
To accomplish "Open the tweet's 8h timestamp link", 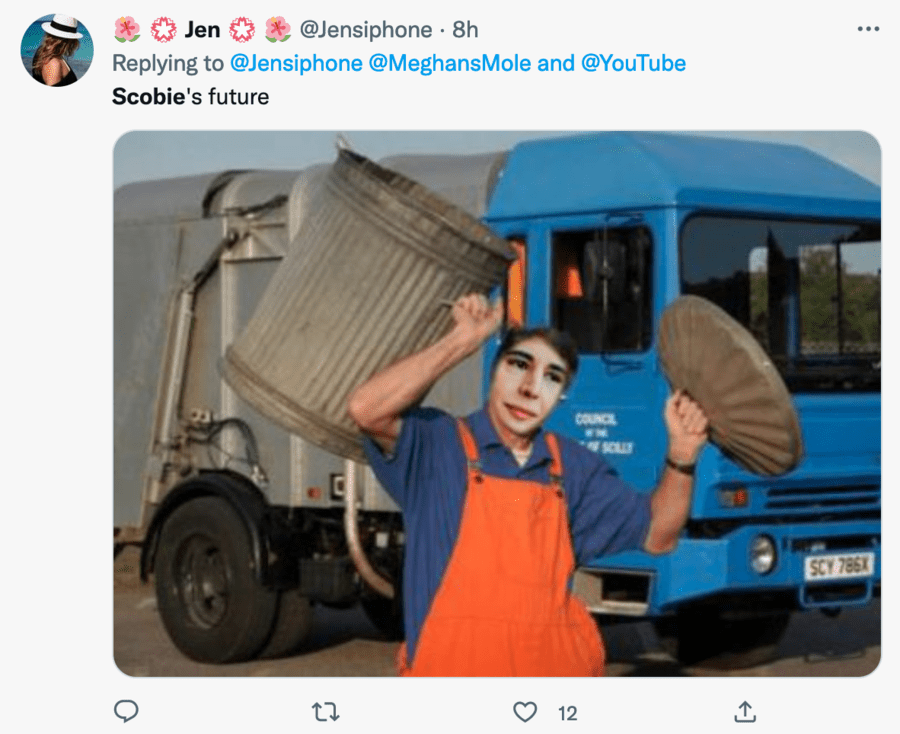I will pos(466,30).
